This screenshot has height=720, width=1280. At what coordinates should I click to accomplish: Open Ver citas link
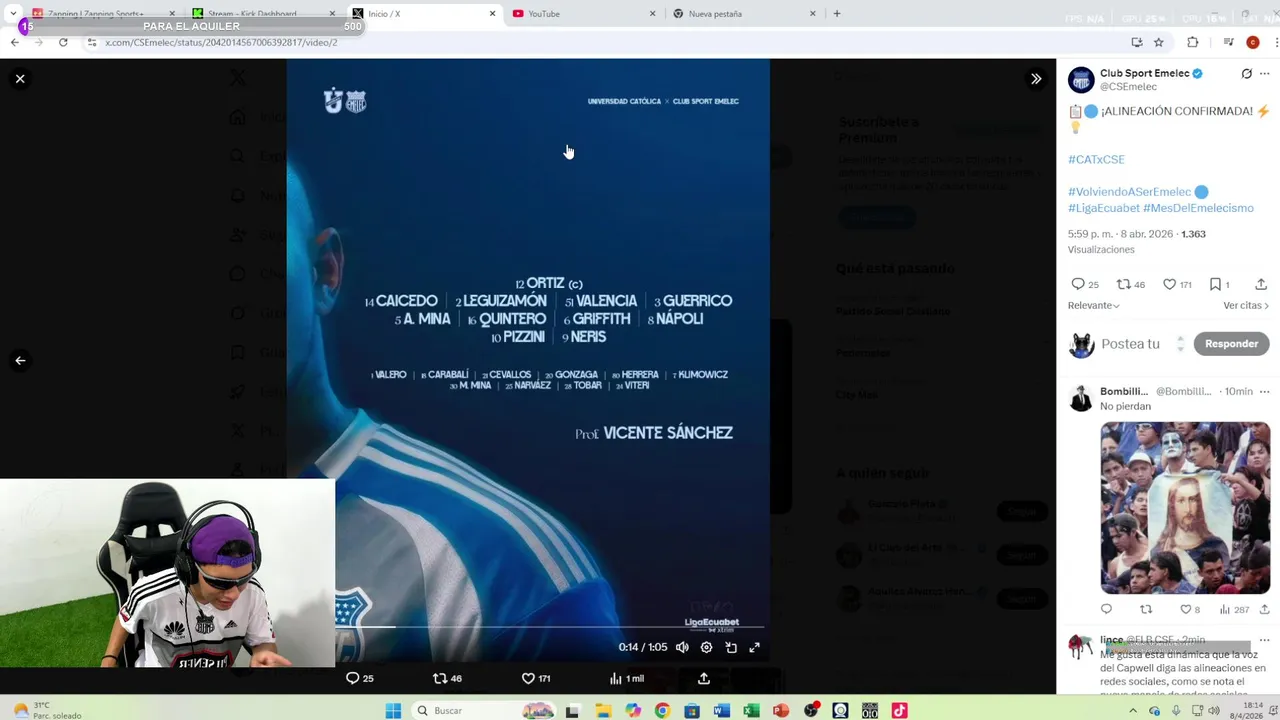click(x=1246, y=305)
